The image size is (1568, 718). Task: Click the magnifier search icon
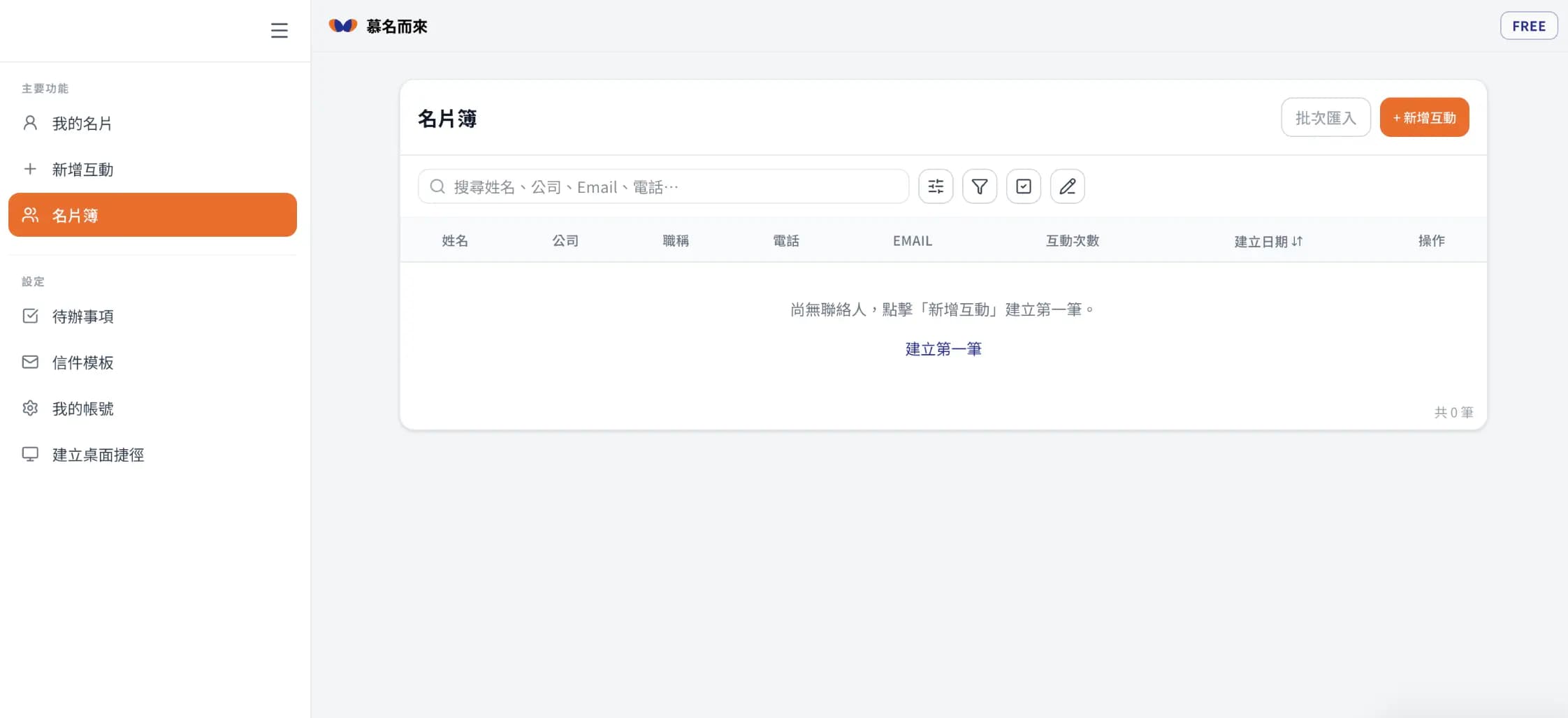coord(437,186)
